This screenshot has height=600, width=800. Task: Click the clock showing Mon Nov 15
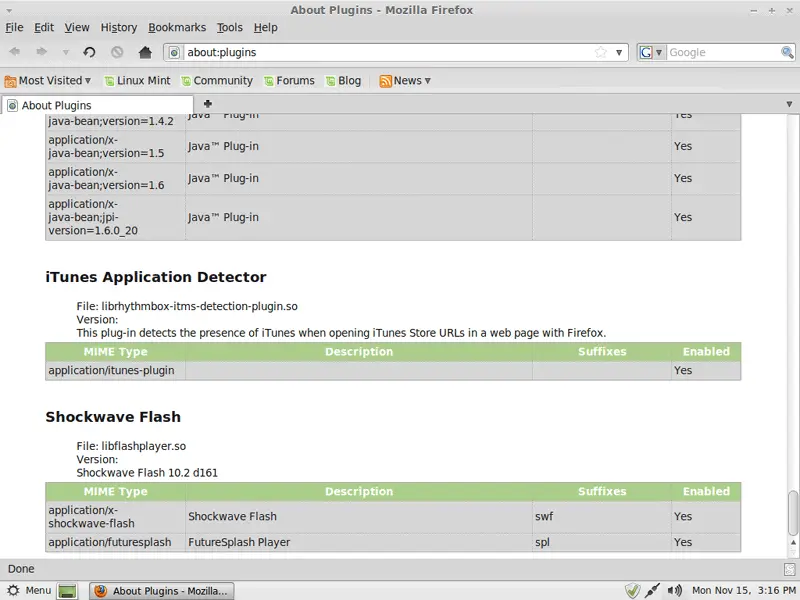[744, 590]
